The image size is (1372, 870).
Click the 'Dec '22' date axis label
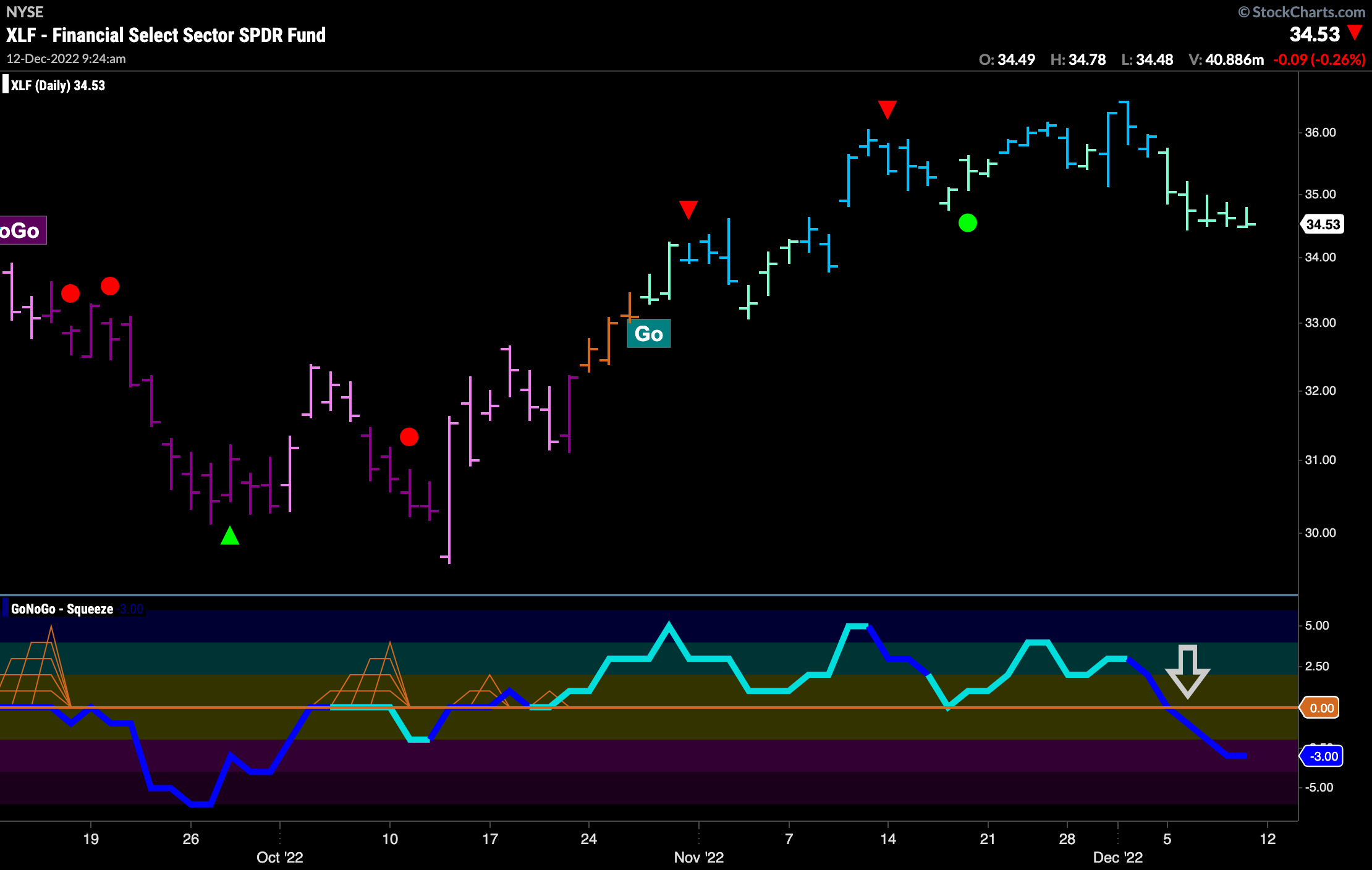coord(1118,857)
